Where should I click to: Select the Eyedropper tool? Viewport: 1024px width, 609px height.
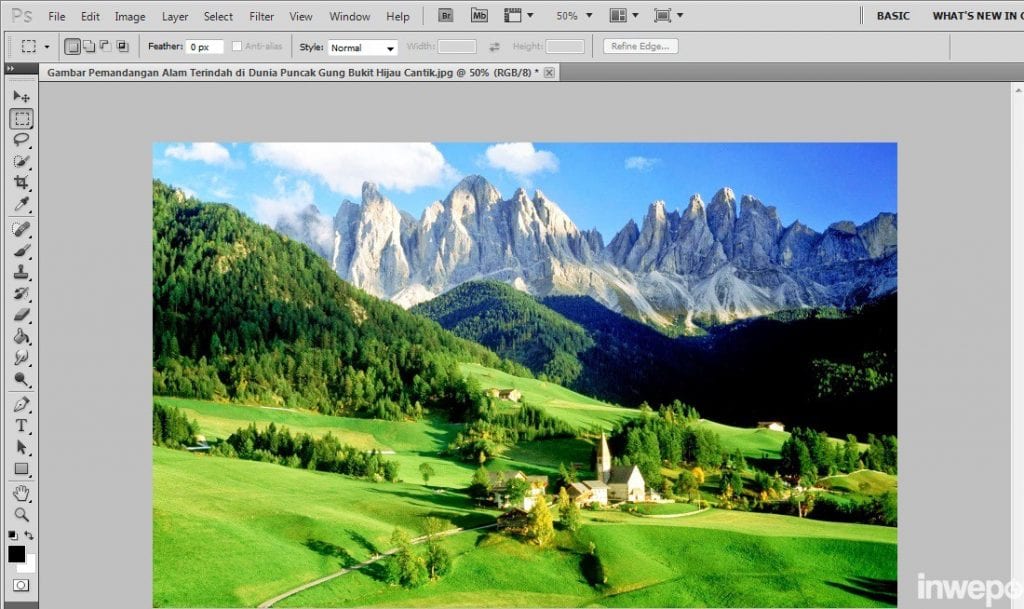pyautogui.click(x=21, y=204)
